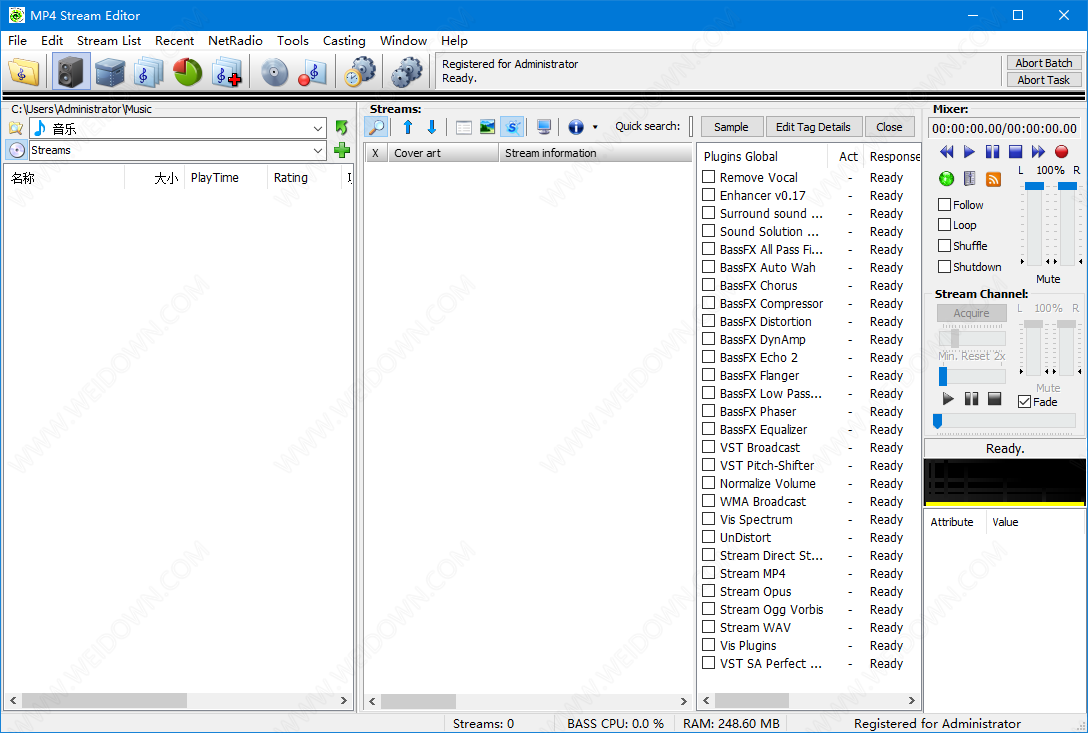Open the File menu
Image resolution: width=1088 pixels, height=733 pixels.
point(17,40)
